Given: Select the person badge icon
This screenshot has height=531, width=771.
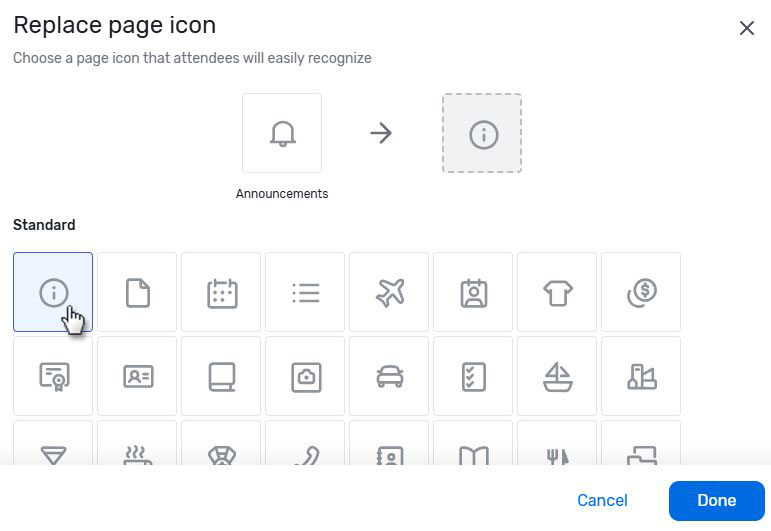Looking at the screenshot, I should pyautogui.click(x=473, y=292).
